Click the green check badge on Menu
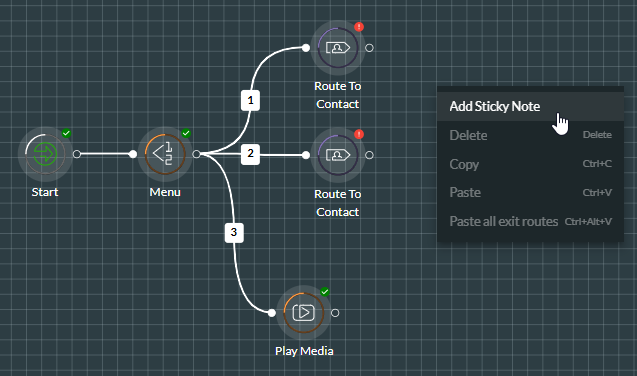637x376 pixels. pos(186,133)
